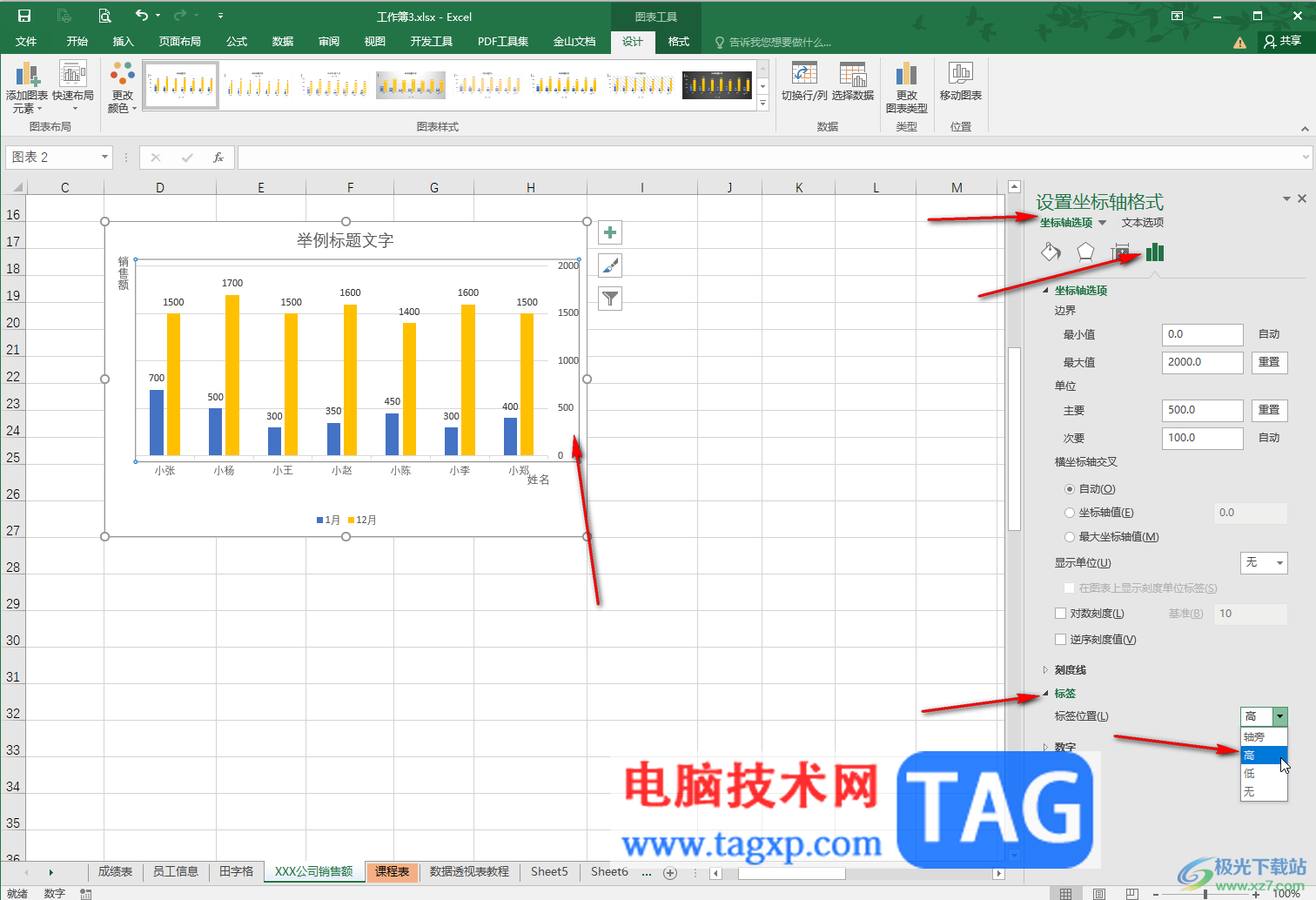Expand the chart styles gallery
The width and height of the screenshot is (1316, 900).
pos(763,103)
